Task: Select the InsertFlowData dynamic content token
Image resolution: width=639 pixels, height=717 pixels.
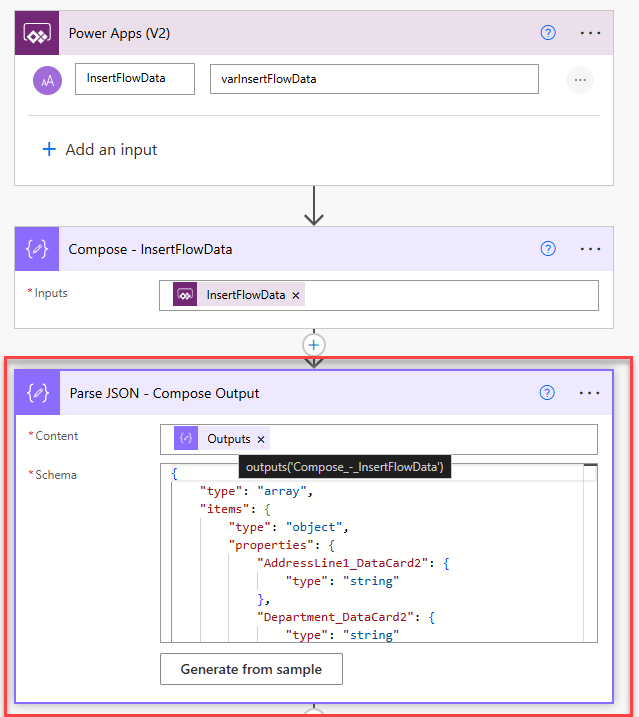Action: pyautogui.click(x=244, y=295)
